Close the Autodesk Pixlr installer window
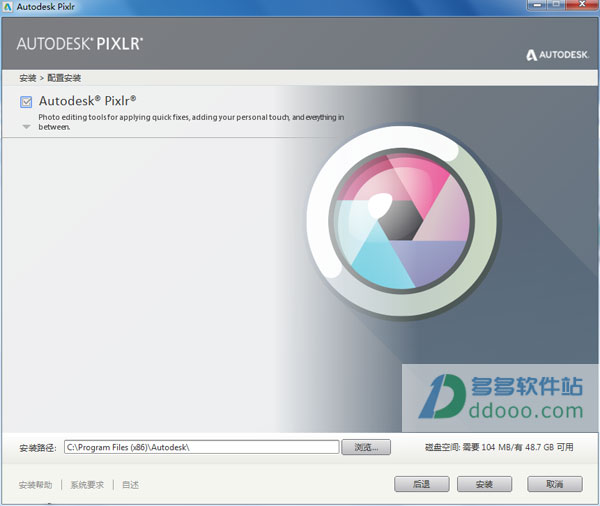 click(582, 5)
